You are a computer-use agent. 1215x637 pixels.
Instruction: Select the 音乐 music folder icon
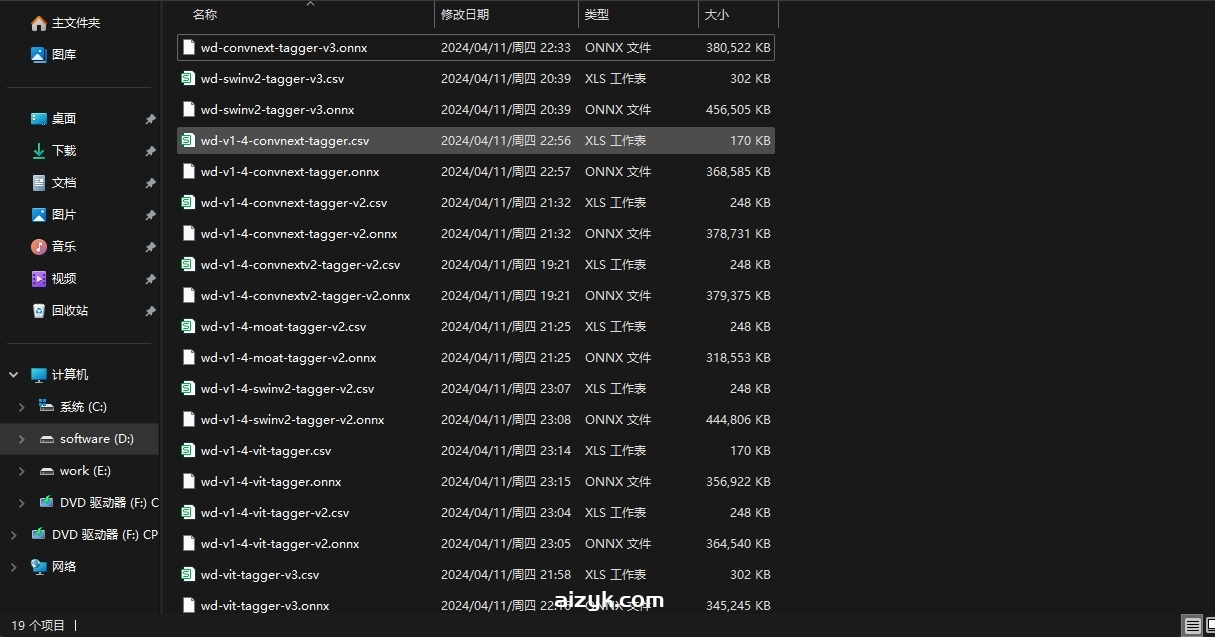[x=39, y=247]
